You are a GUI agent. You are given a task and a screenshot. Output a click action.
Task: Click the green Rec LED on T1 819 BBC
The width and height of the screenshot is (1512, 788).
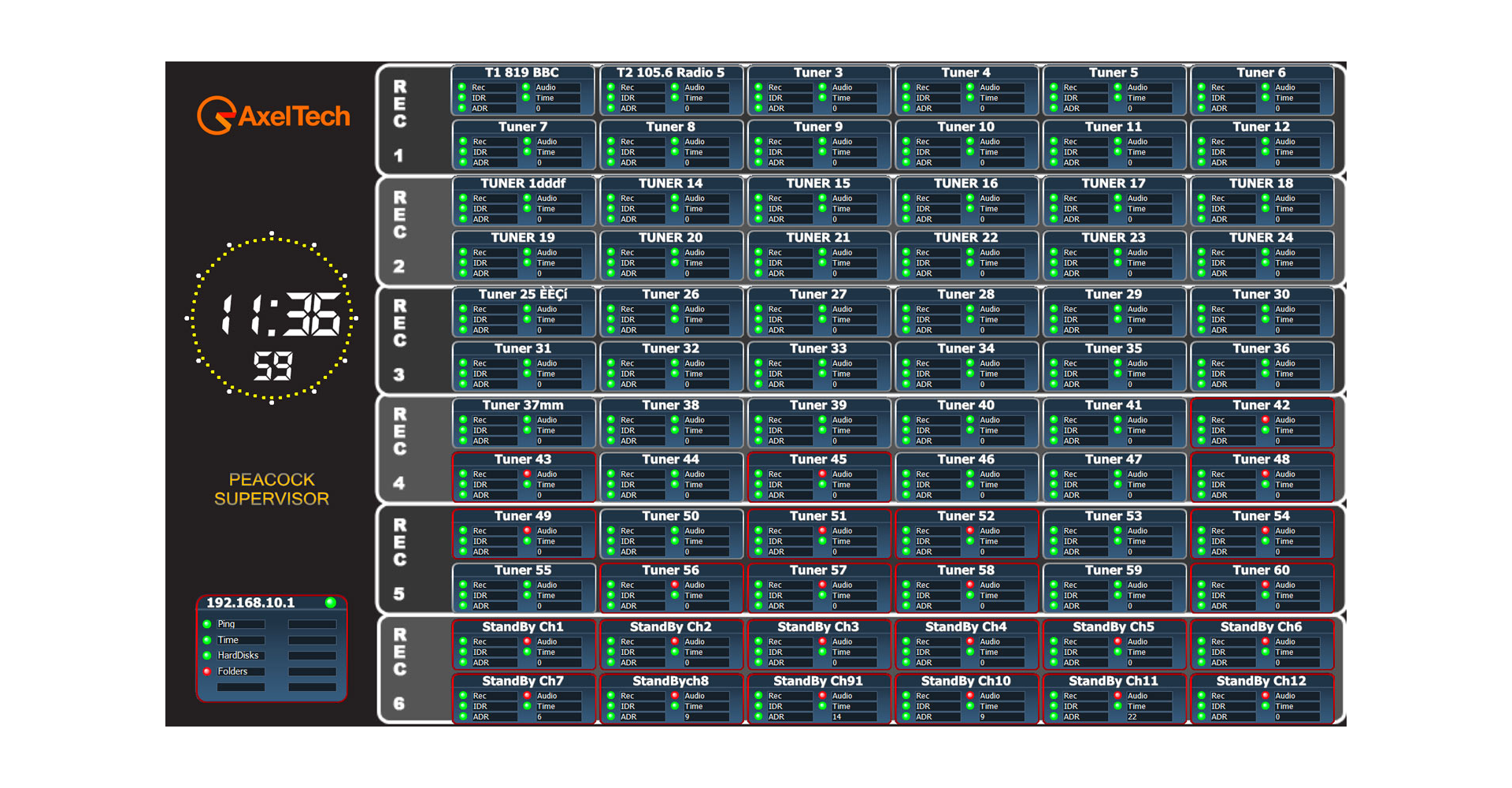(462, 87)
